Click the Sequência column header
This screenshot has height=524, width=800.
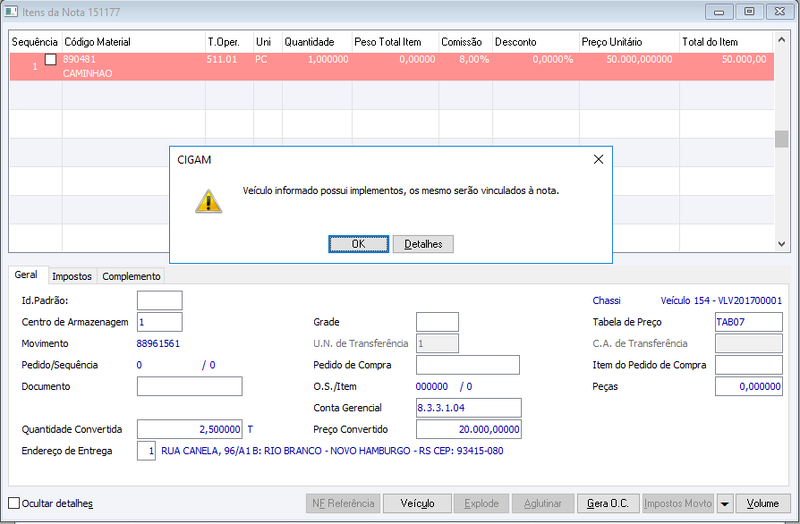(35, 42)
